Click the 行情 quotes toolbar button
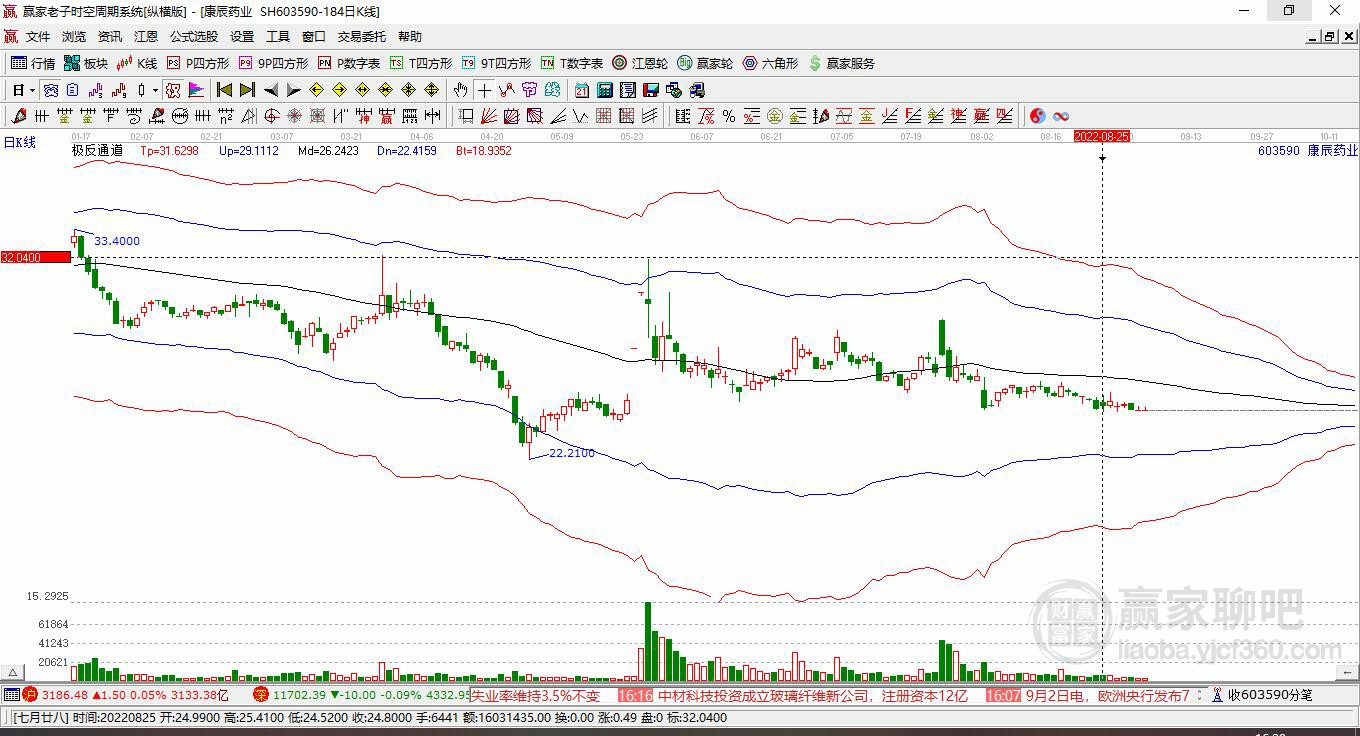1360x736 pixels. click(x=33, y=63)
